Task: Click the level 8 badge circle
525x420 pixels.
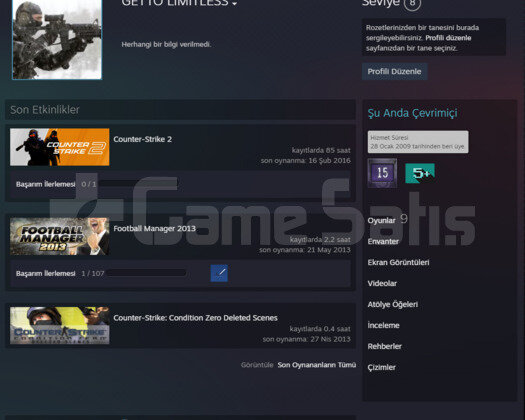Action: click(412, 3)
